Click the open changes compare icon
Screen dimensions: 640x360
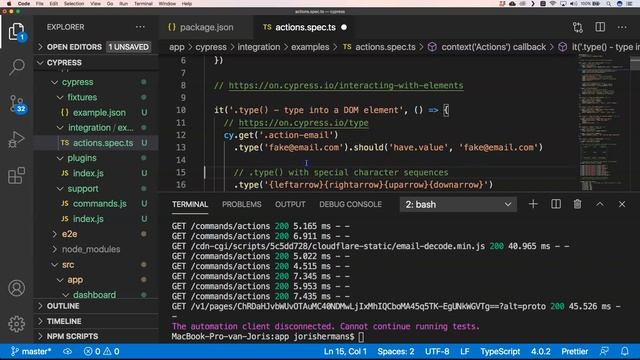click(578, 27)
